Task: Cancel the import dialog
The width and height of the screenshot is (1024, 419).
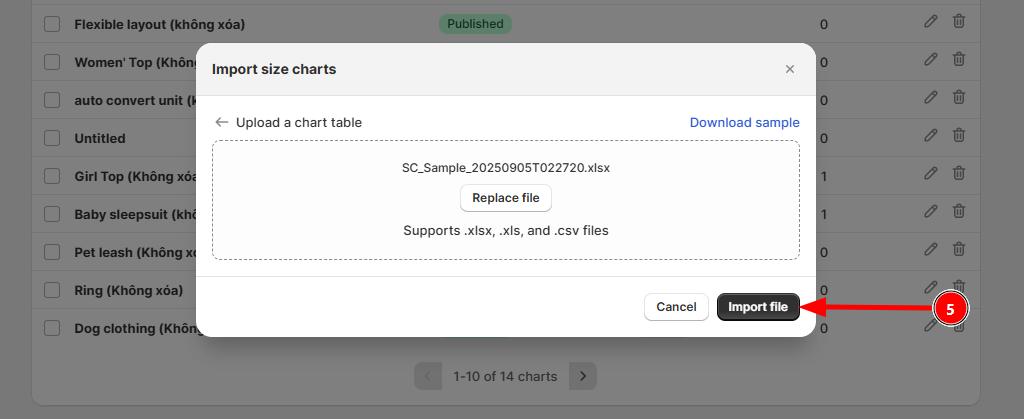Action: click(676, 307)
